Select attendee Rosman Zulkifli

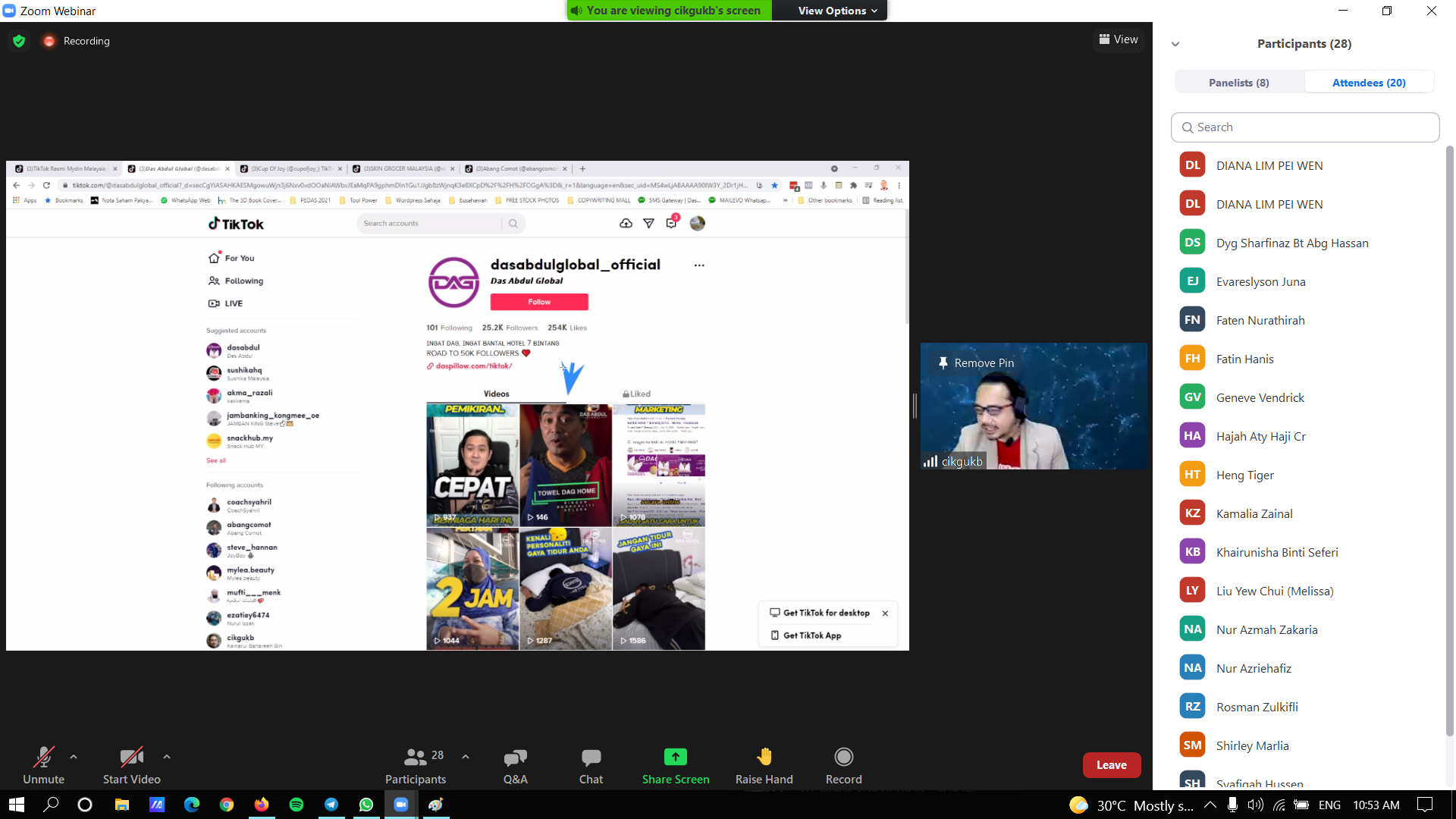click(1304, 707)
